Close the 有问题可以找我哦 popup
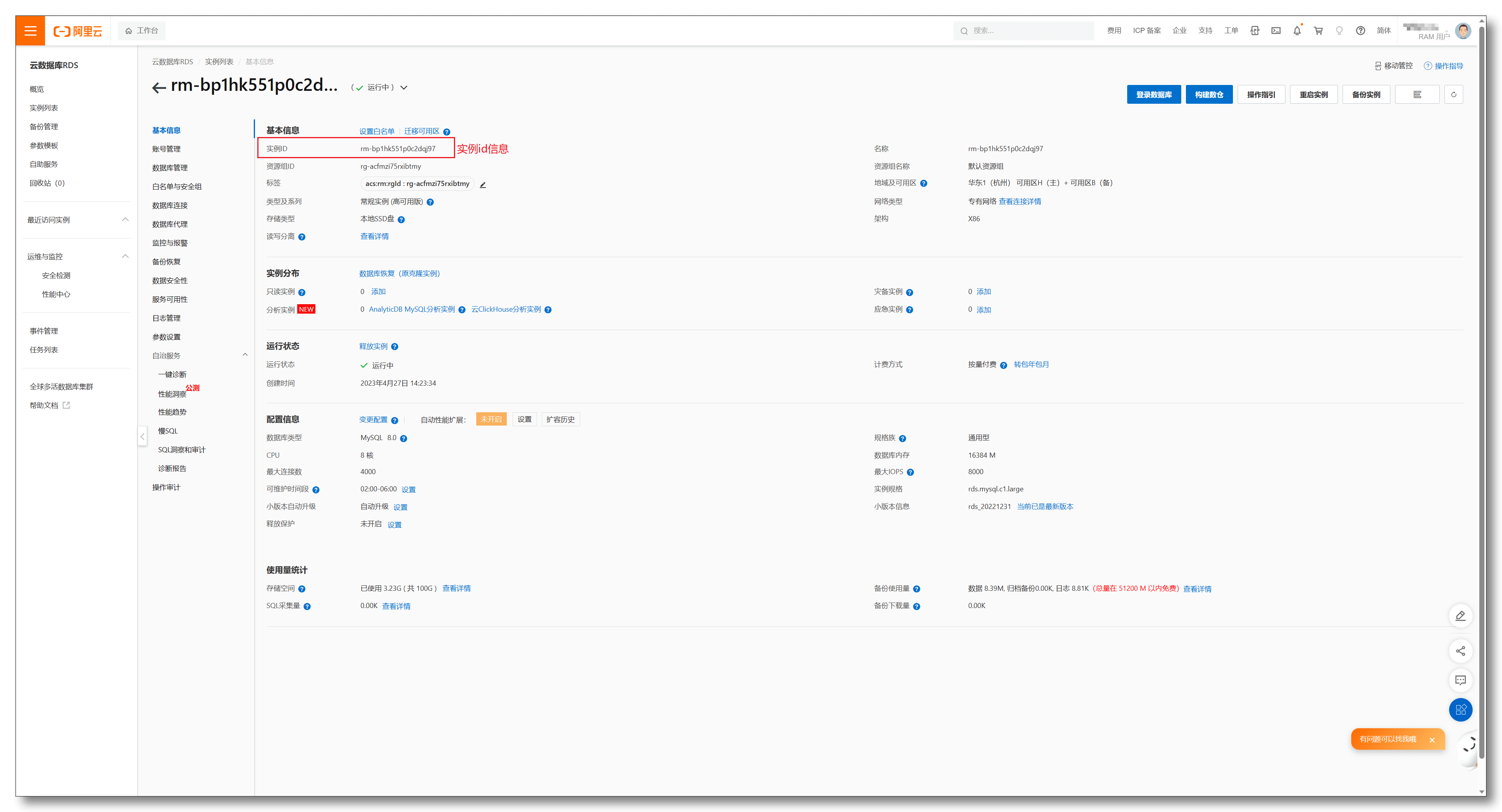 click(1432, 740)
